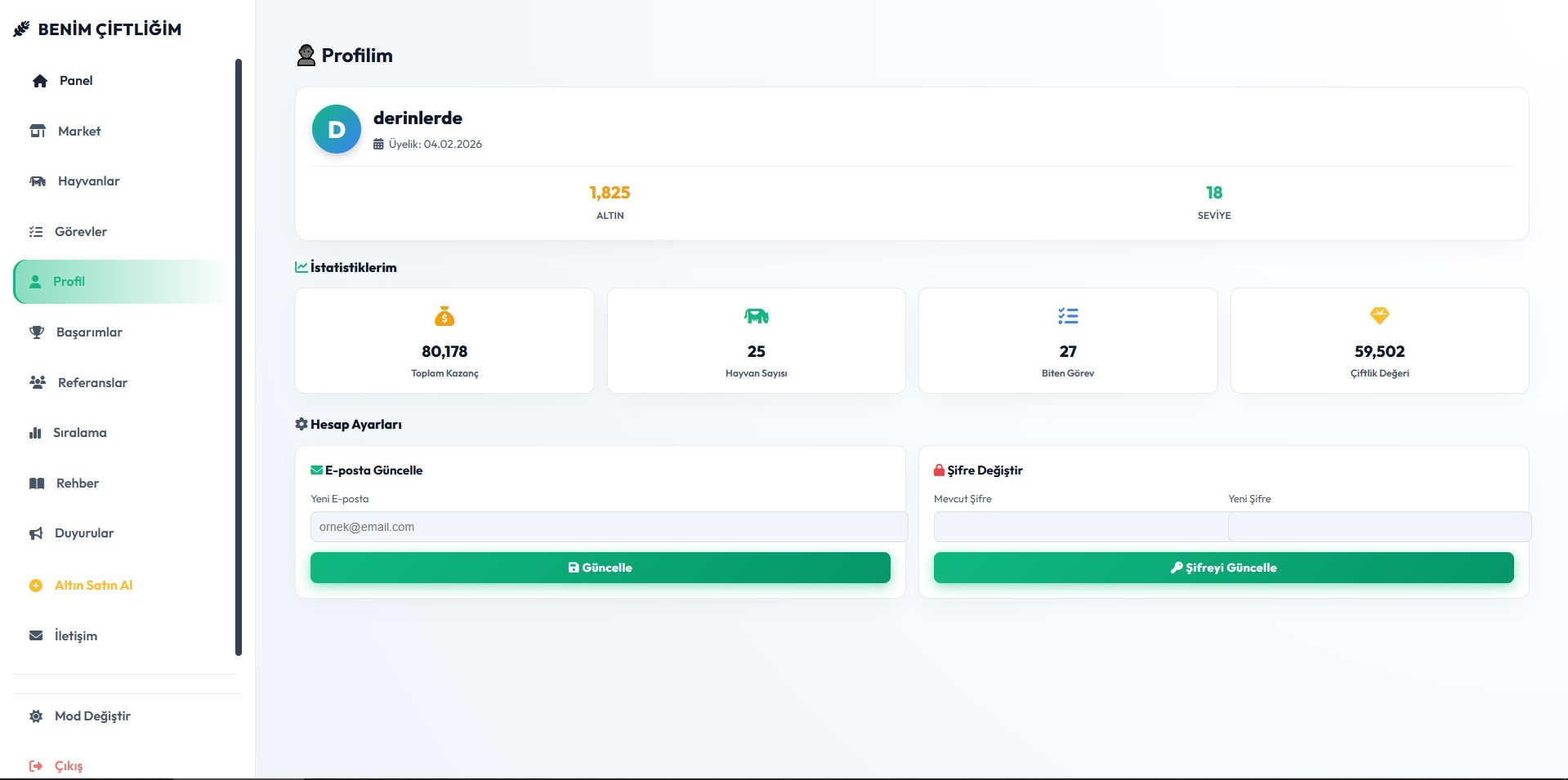Click the Başarımlar trophy icon
Image resolution: width=1568 pixels, height=780 pixels.
37,332
